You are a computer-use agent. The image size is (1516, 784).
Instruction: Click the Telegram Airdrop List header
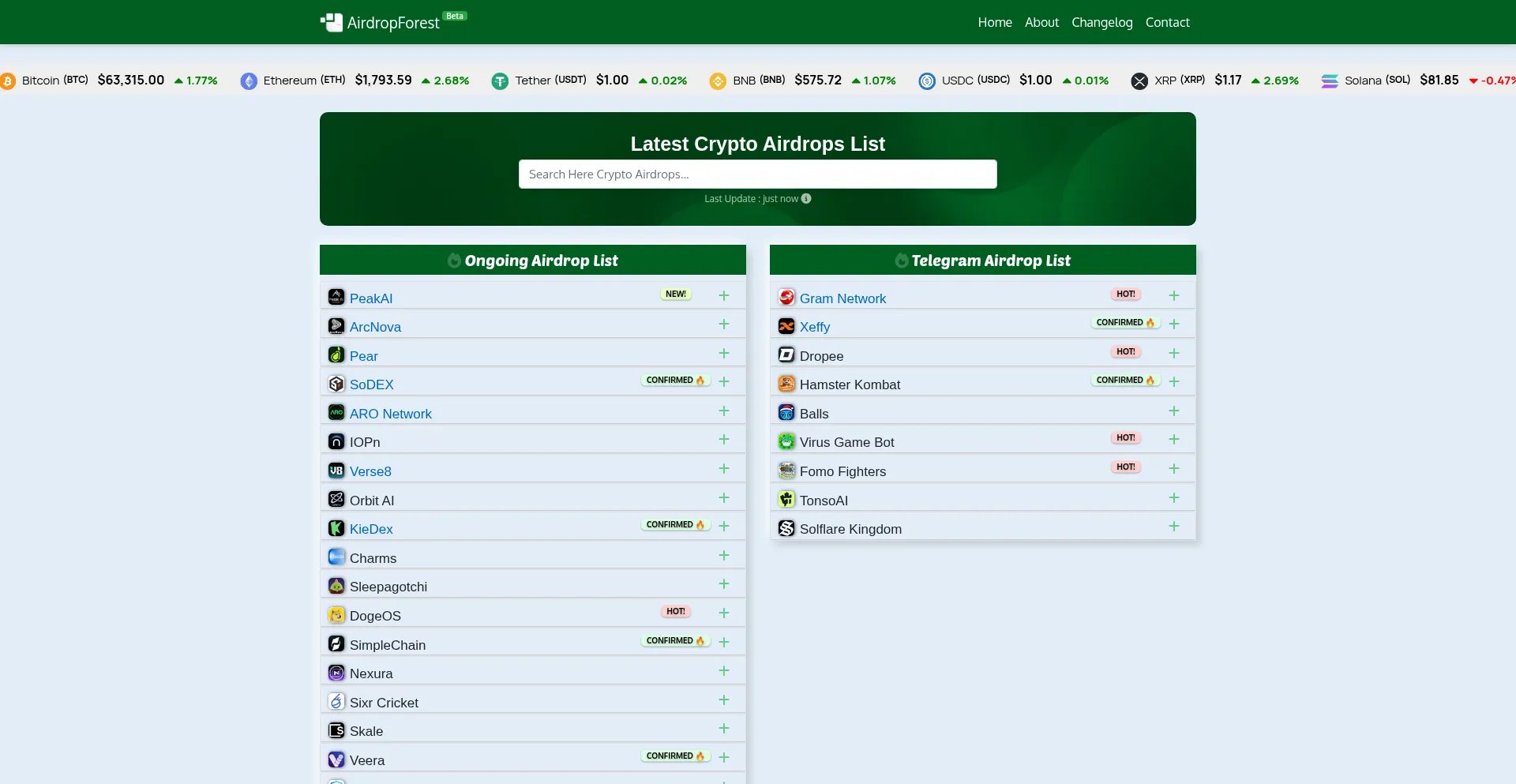[983, 260]
